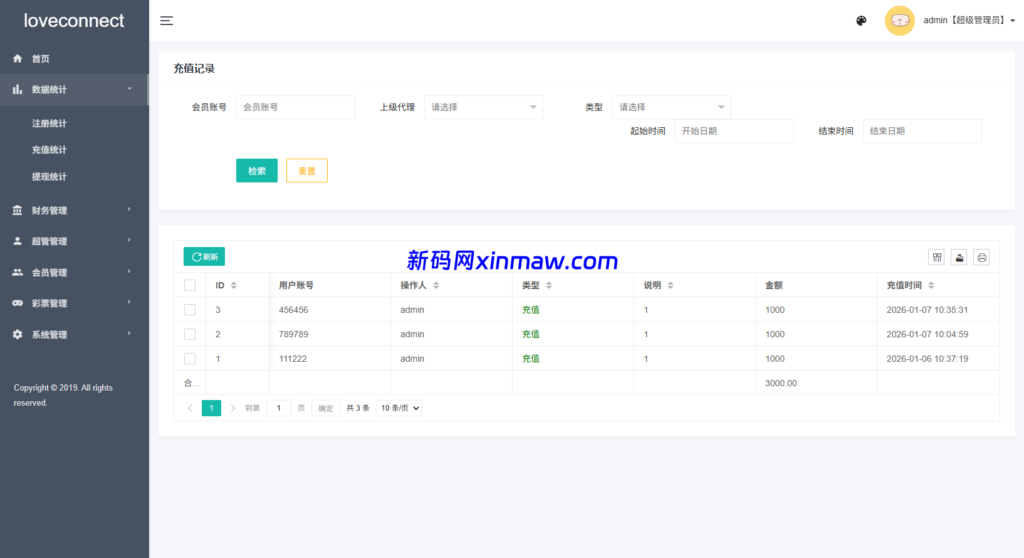The height and width of the screenshot is (558, 1024).
Task: Check the row for user 111222
Action: point(190,359)
